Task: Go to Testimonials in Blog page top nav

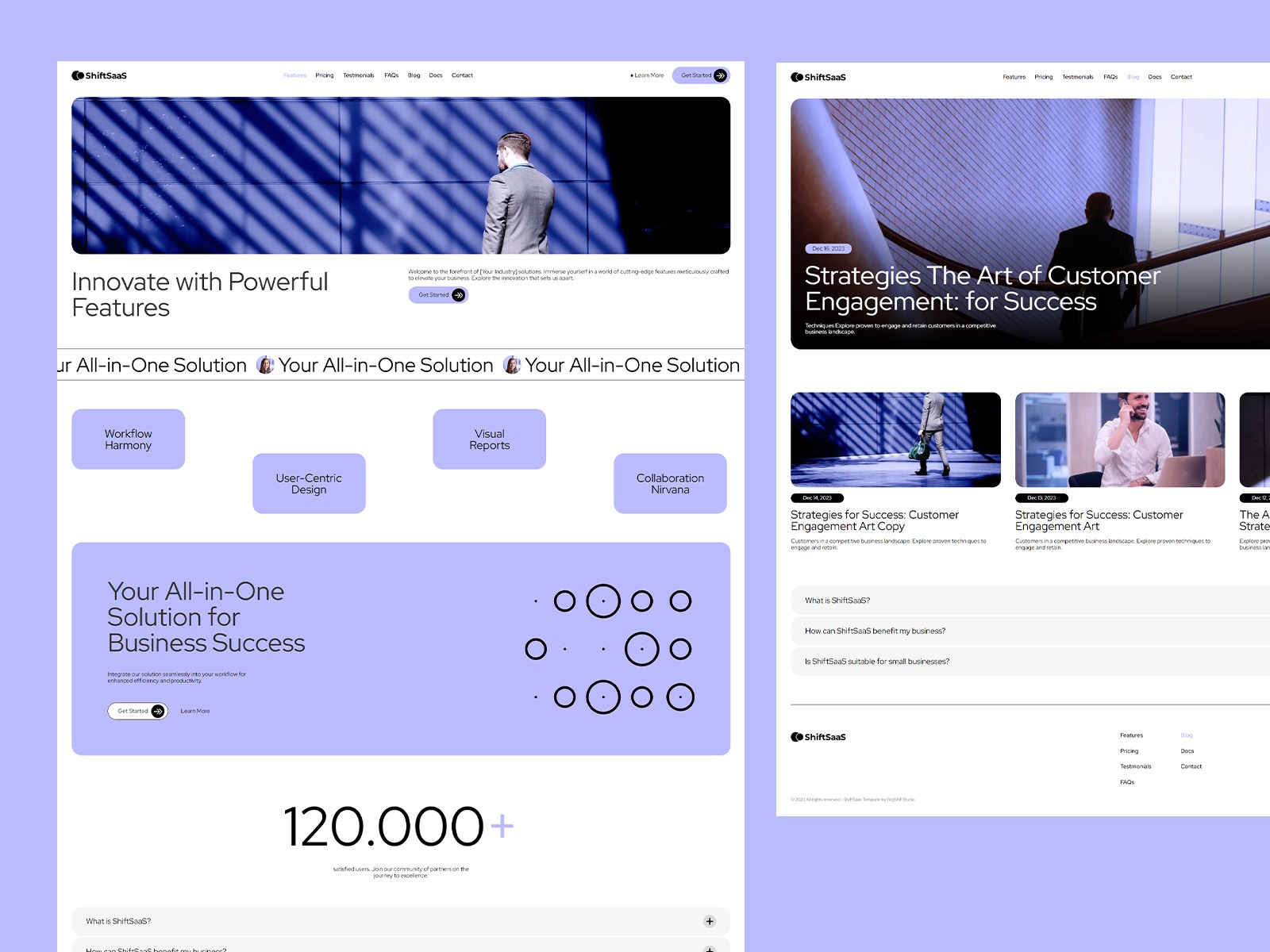Action: pyautogui.click(x=1078, y=77)
